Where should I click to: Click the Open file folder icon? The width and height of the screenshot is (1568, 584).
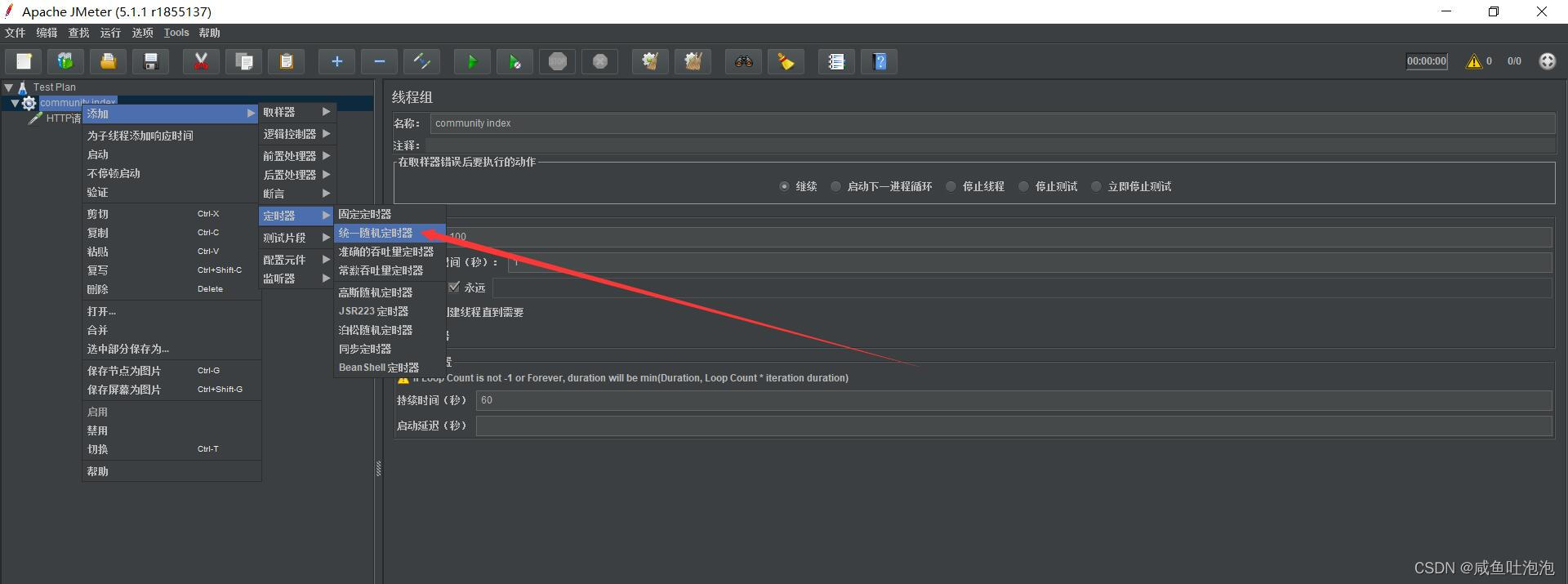click(109, 61)
